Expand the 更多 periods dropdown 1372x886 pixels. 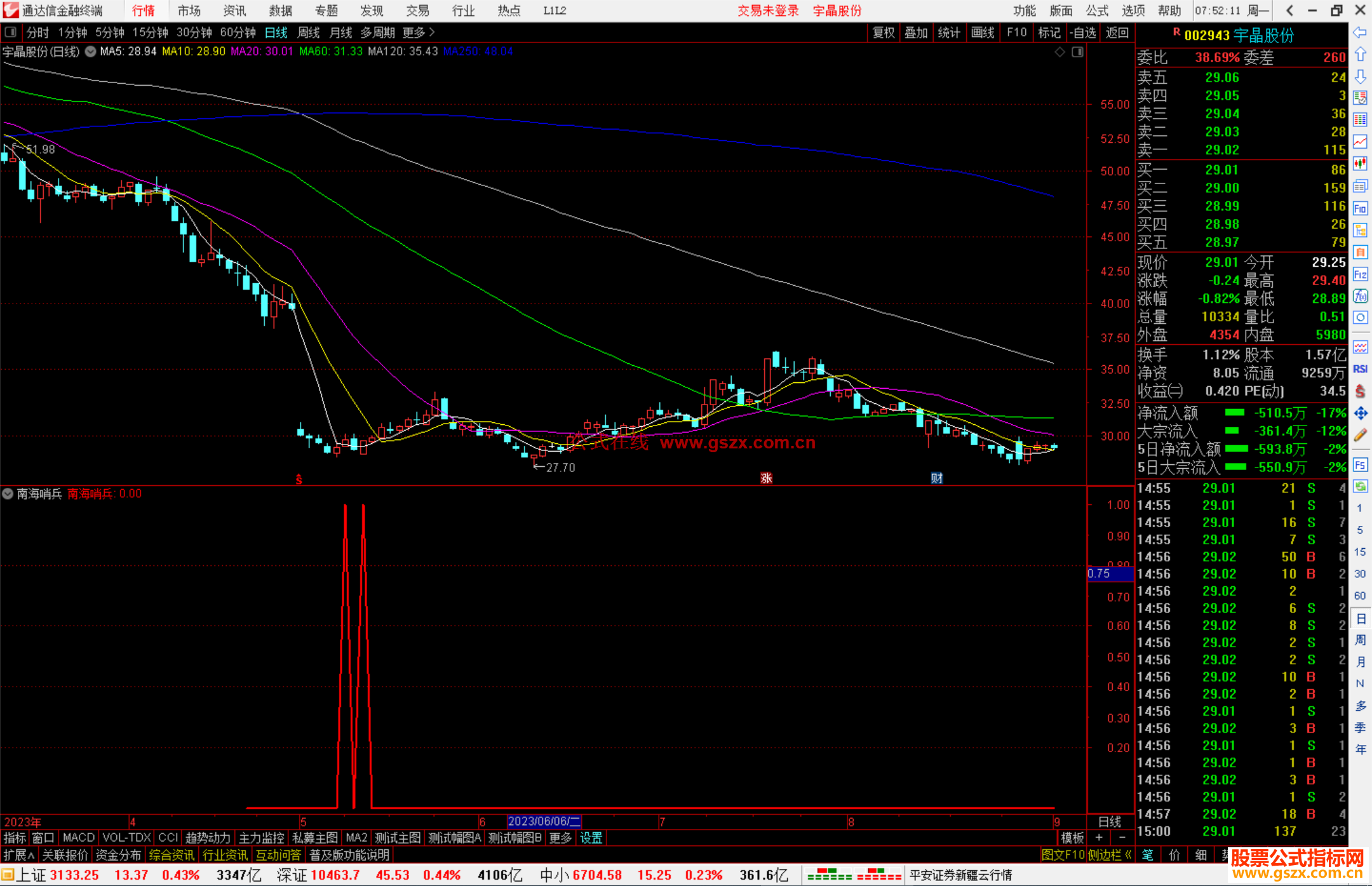pos(418,32)
